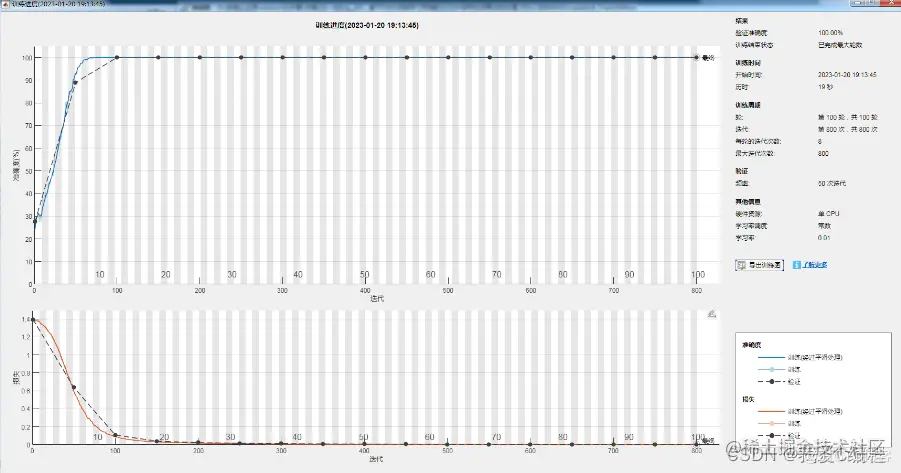901x473 pixels.
Task: Click the app icon in the window title bar
Action: pyautogui.click(x=5, y=3)
